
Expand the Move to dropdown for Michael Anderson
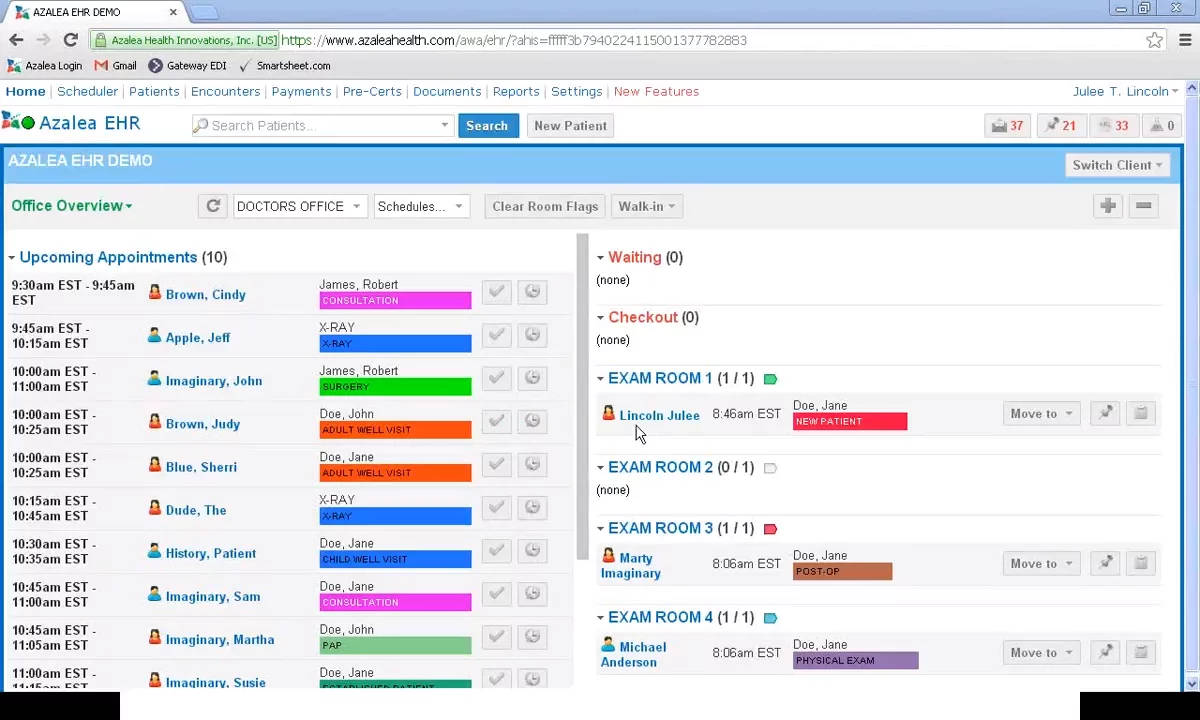1041,653
